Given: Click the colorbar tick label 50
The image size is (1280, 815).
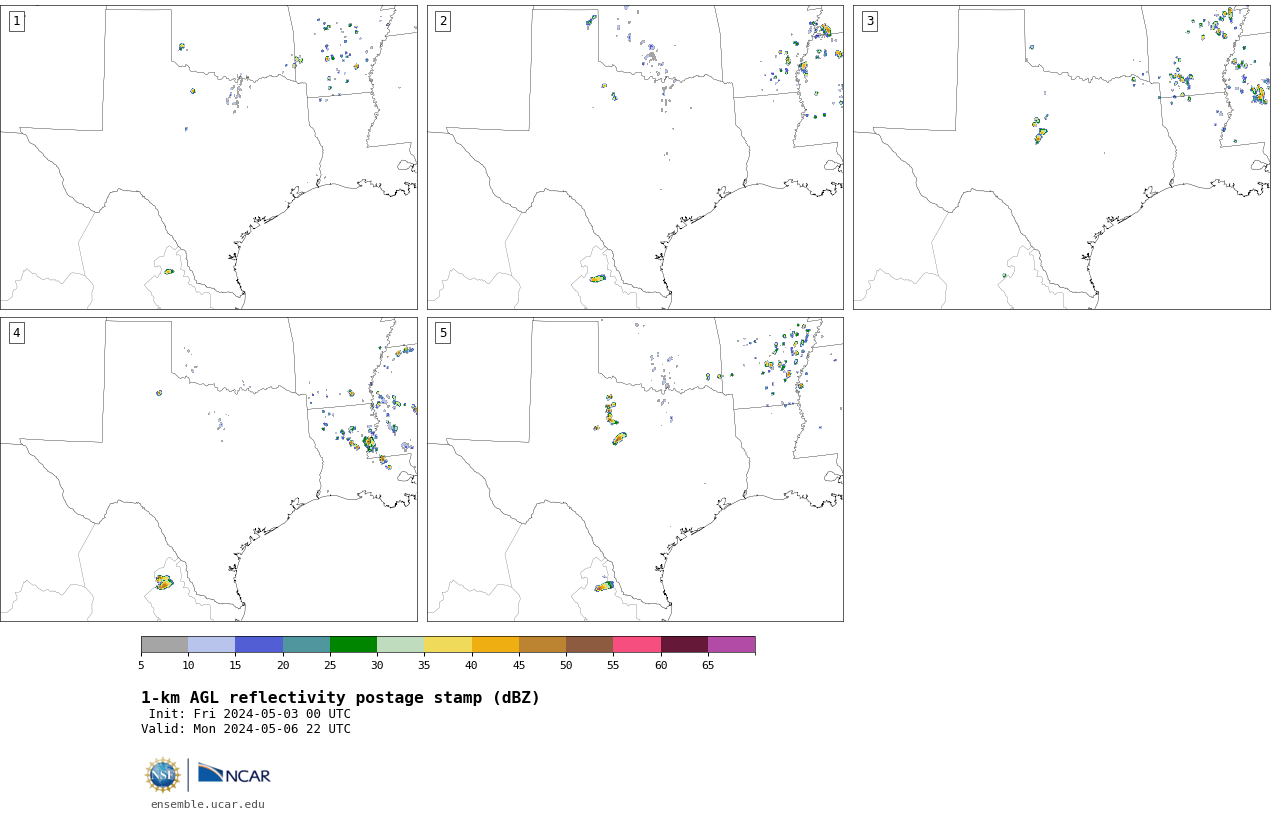Looking at the screenshot, I should (x=566, y=665).
